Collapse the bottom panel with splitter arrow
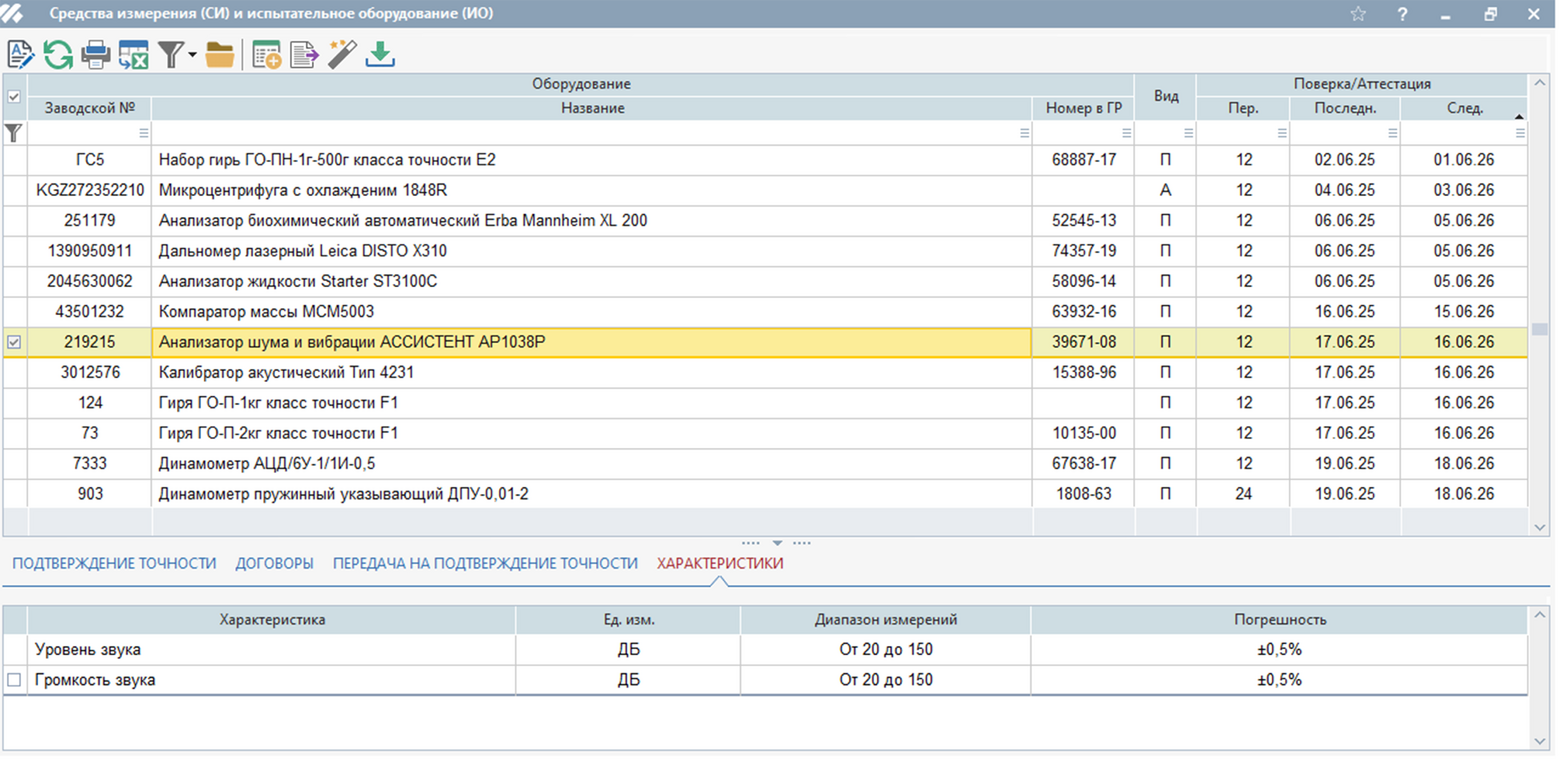The height and width of the screenshot is (763, 1560). tap(777, 543)
